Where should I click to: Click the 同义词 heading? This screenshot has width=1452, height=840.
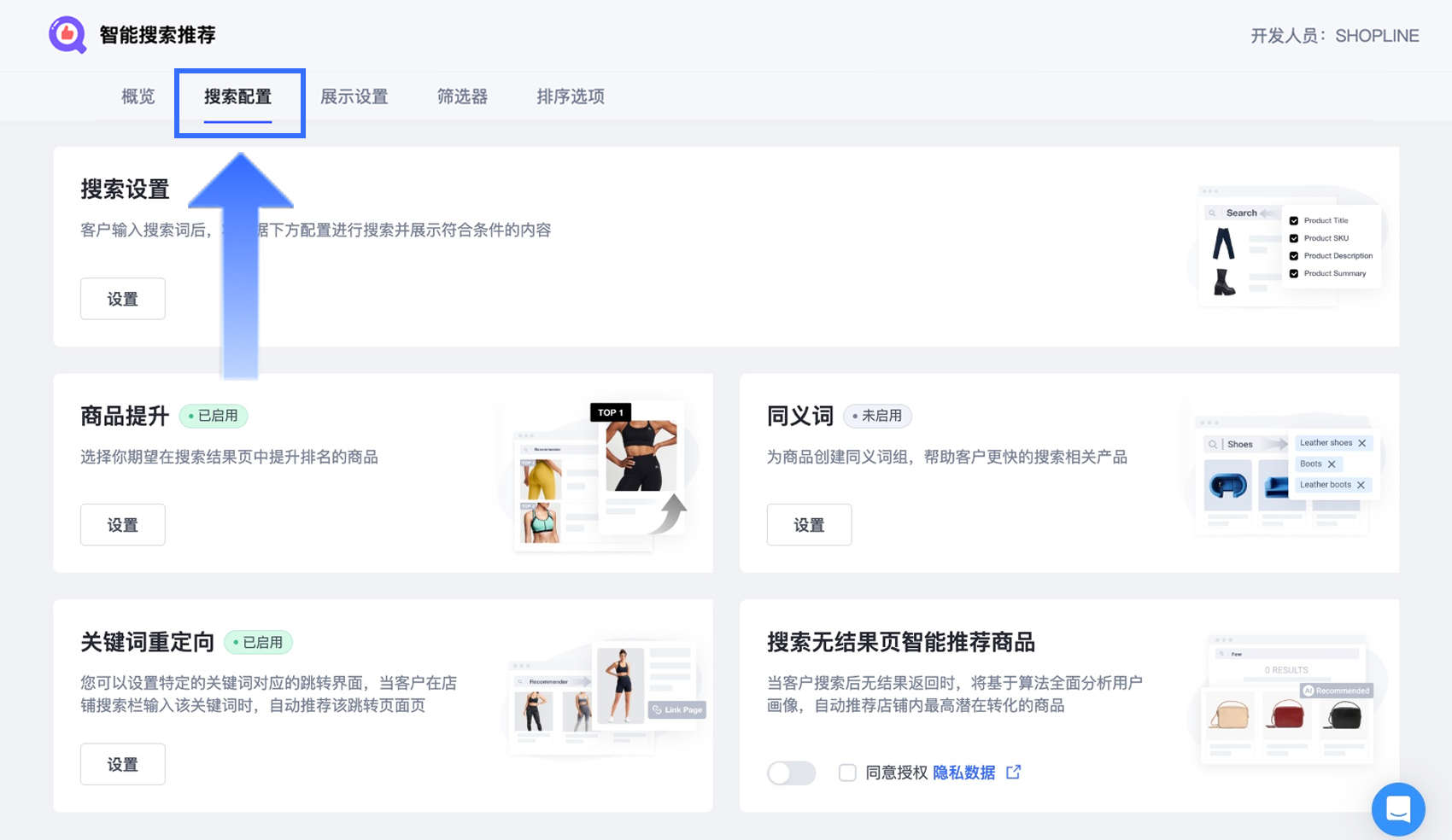[x=800, y=416]
